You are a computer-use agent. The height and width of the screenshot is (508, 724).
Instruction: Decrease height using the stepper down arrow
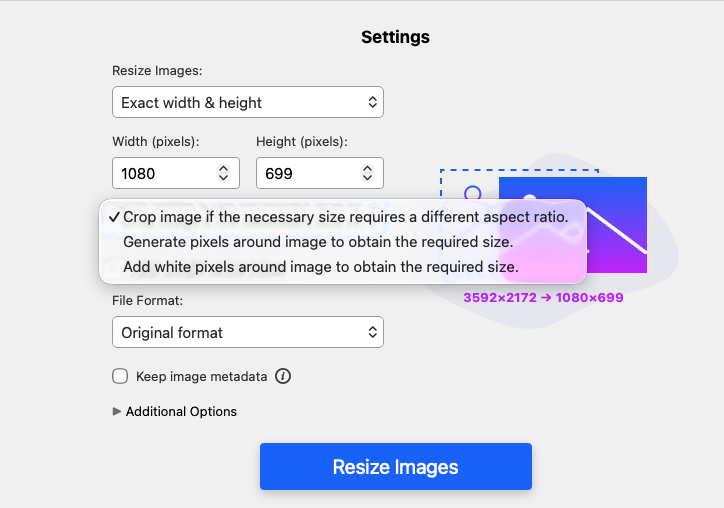pos(367,179)
